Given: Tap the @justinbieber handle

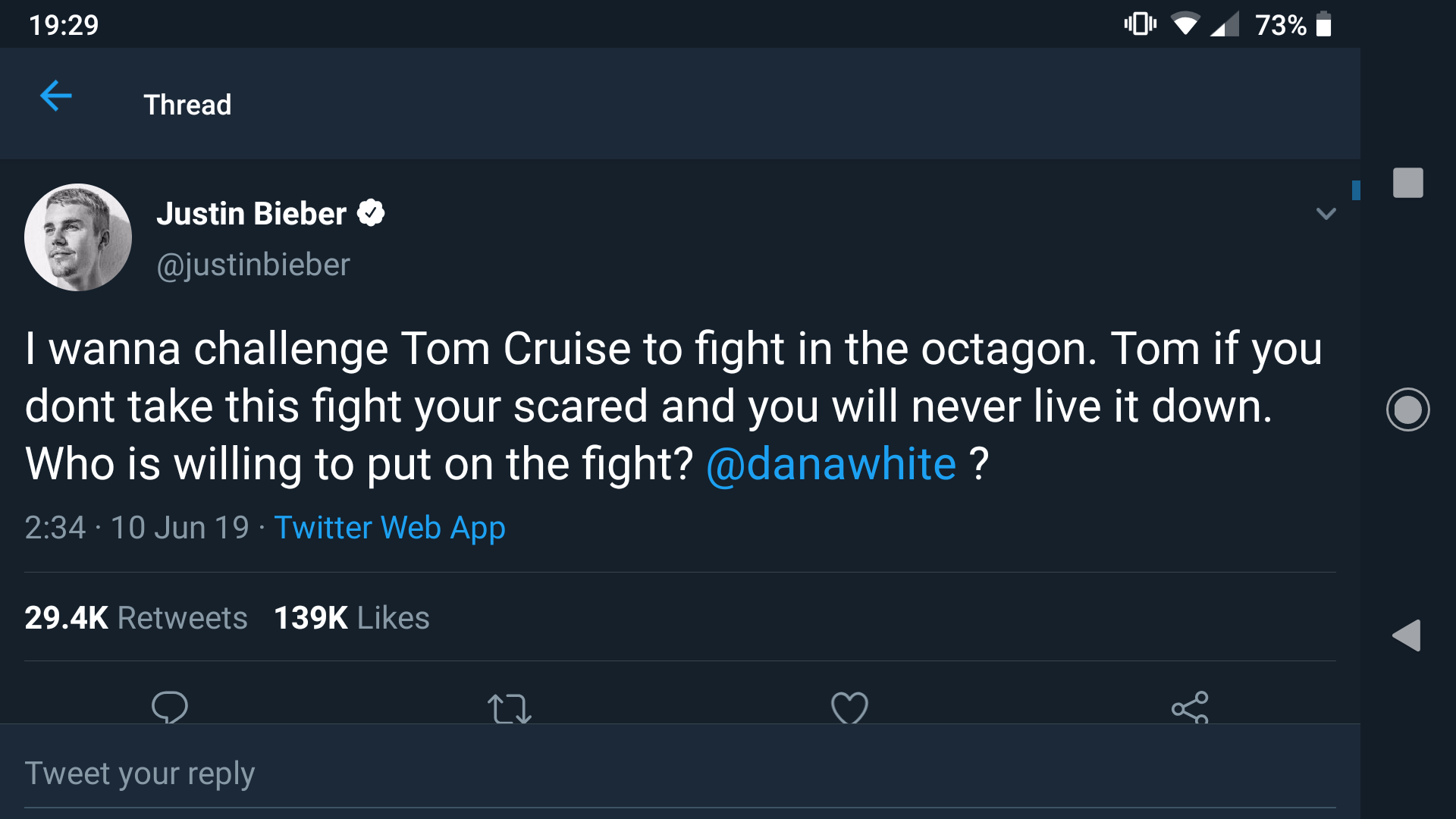Looking at the screenshot, I should [x=253, y=265].
